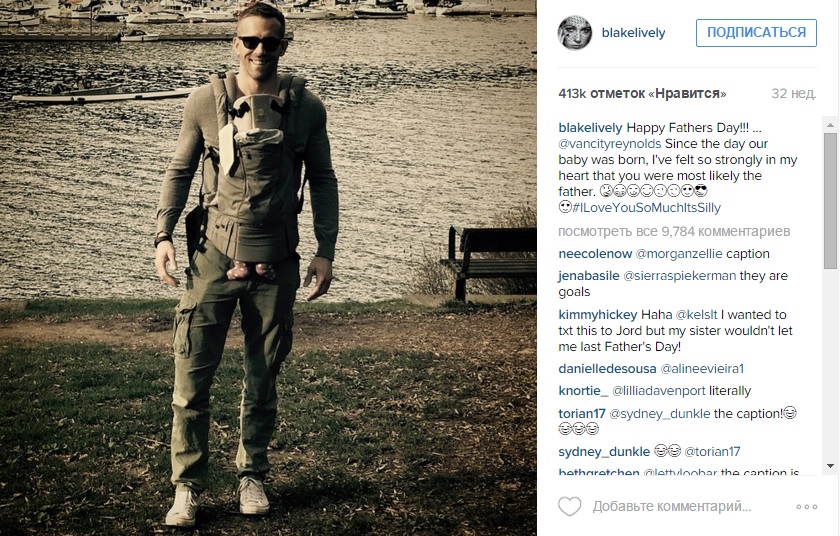Open kimmyhickey commenter profile
The width and height of the screenshot is (840, 536).
point(598,315)
